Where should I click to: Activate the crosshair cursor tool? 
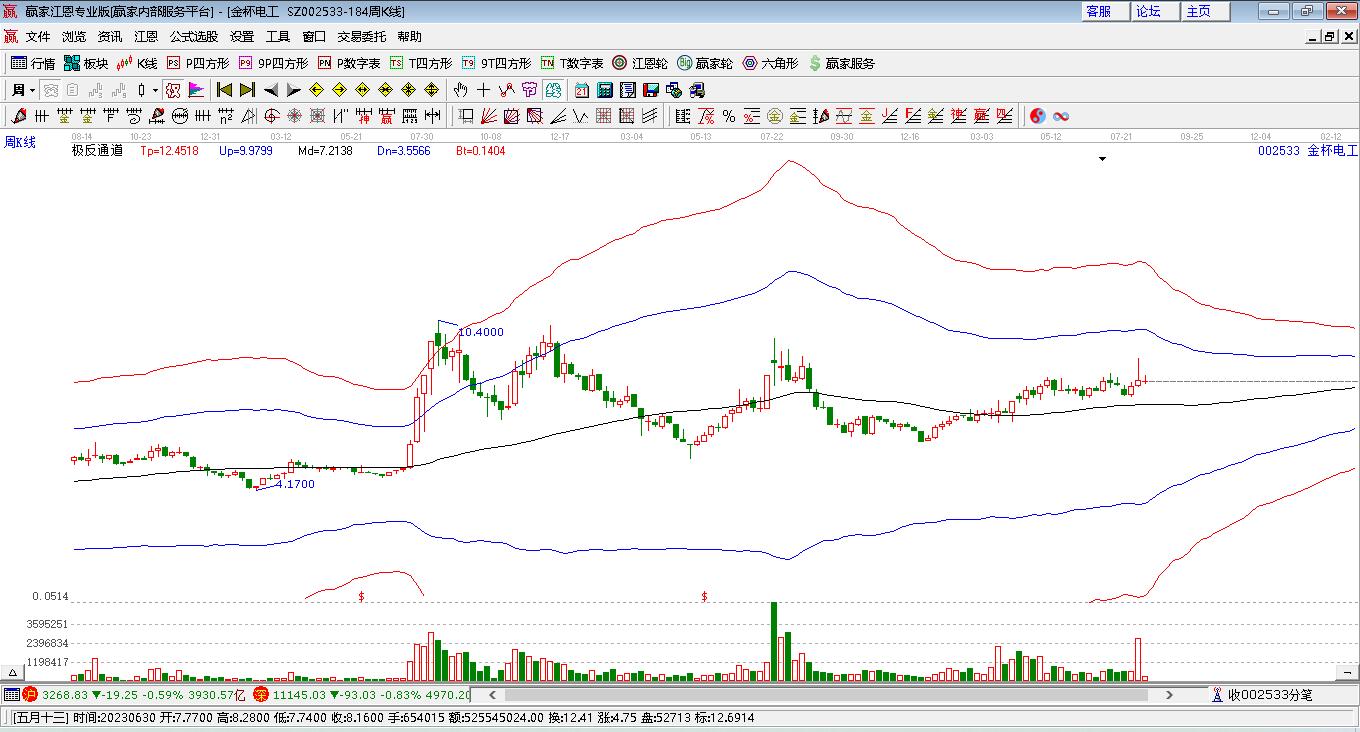(483, 90)
